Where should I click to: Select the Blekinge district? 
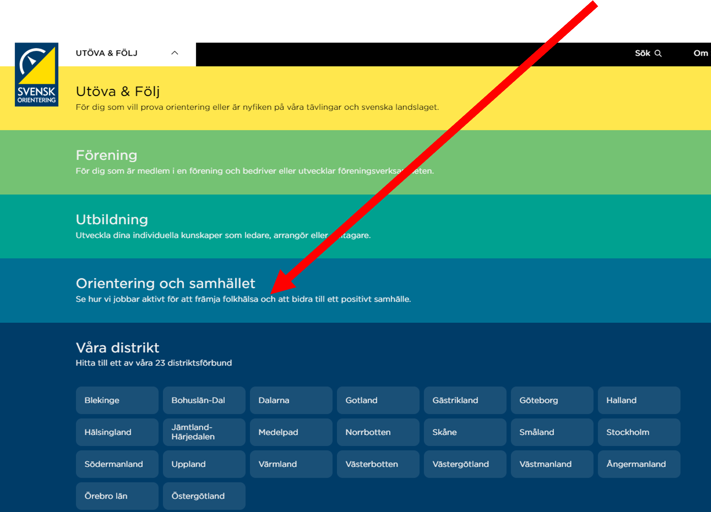(x=117, y=400)
